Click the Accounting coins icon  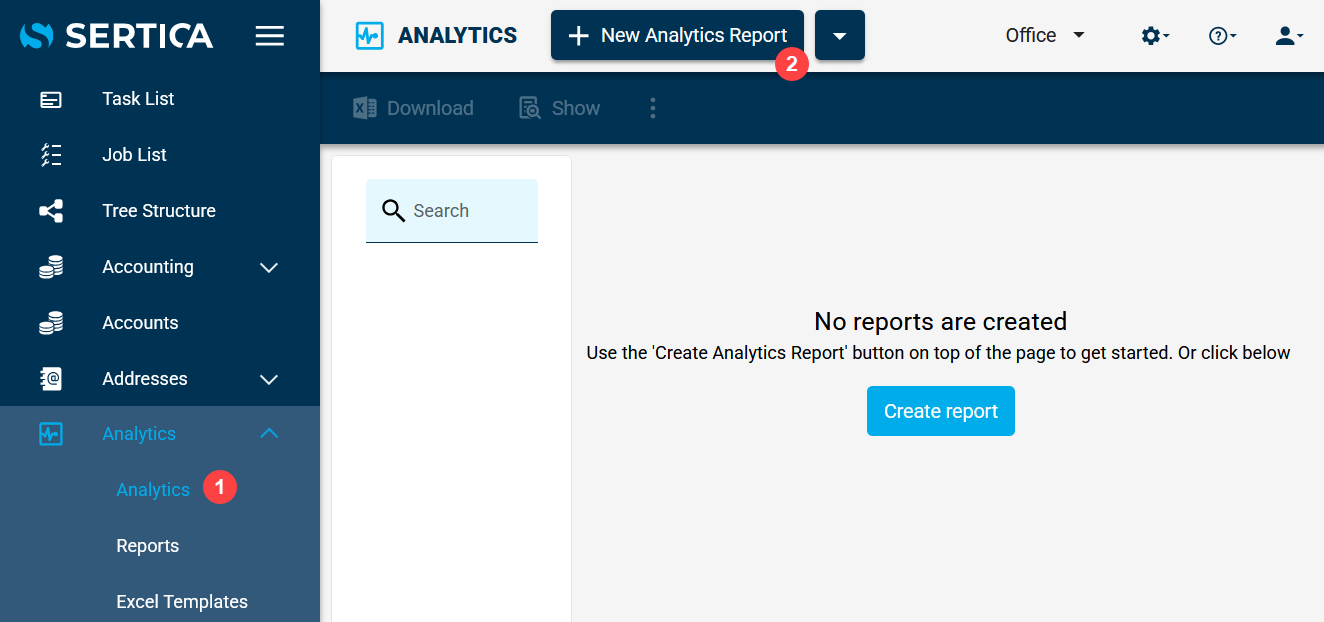pyautogui.click(x=51, y=267)
